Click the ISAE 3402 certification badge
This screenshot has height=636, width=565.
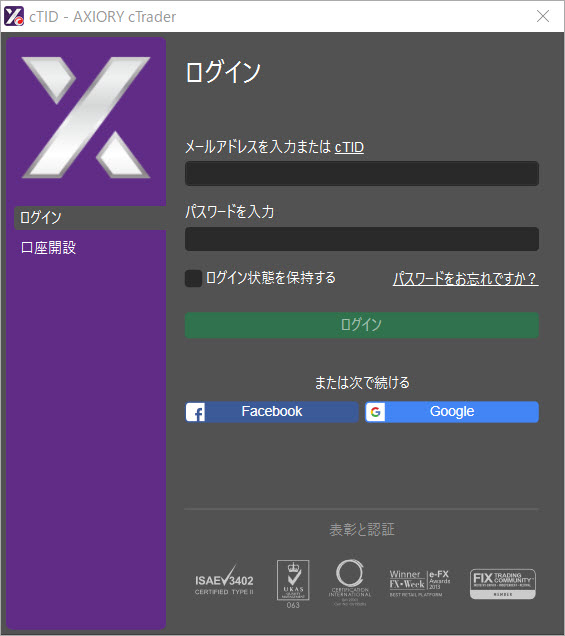(224, 581)
